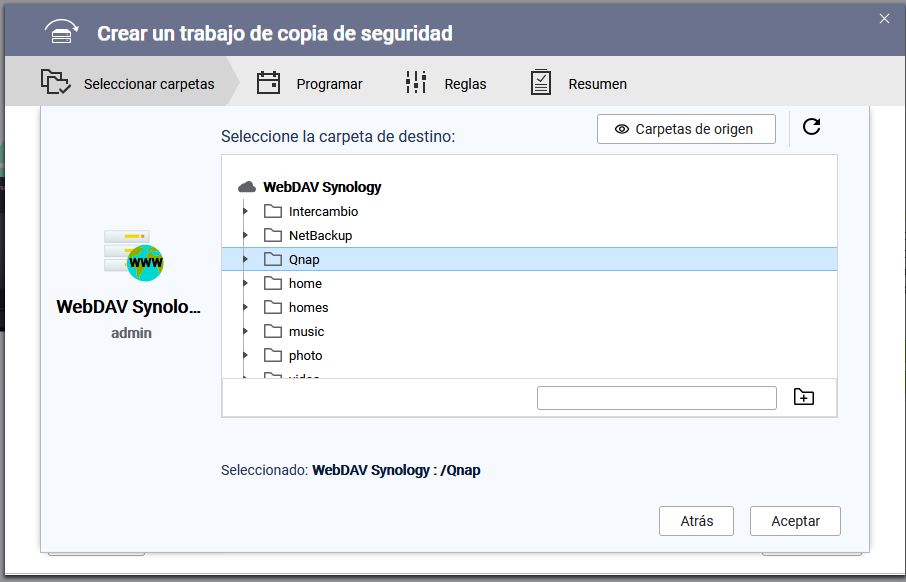Click the cloud icon beside WebDAV Synology root

pos(247,187)
